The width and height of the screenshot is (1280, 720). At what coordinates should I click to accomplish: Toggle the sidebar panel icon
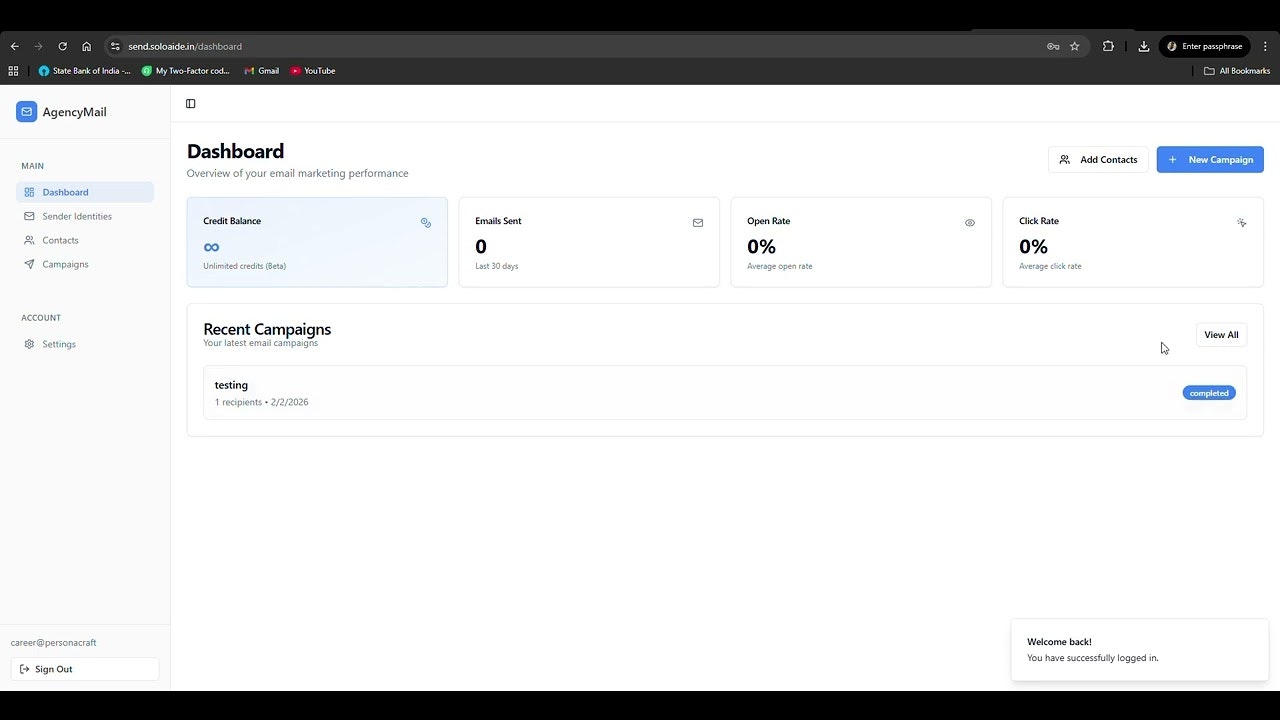point(191,104)
